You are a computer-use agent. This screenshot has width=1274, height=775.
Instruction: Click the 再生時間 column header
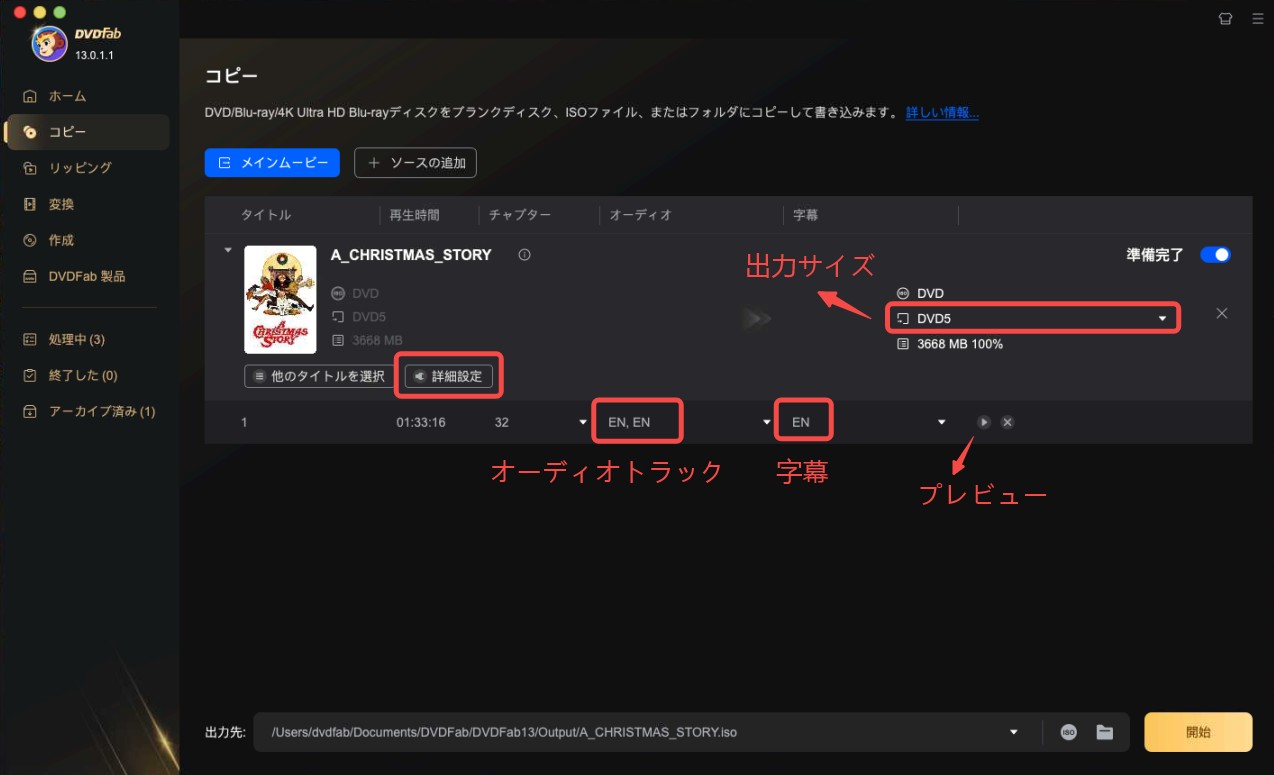(x=414, y=215)
